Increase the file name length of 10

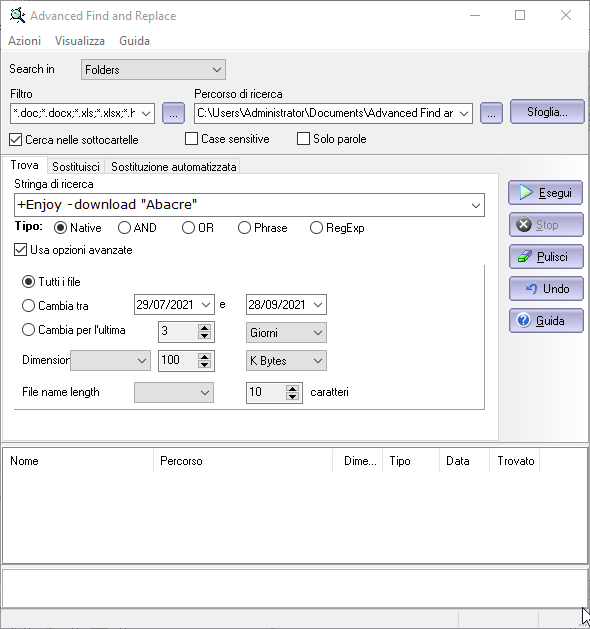293,388
